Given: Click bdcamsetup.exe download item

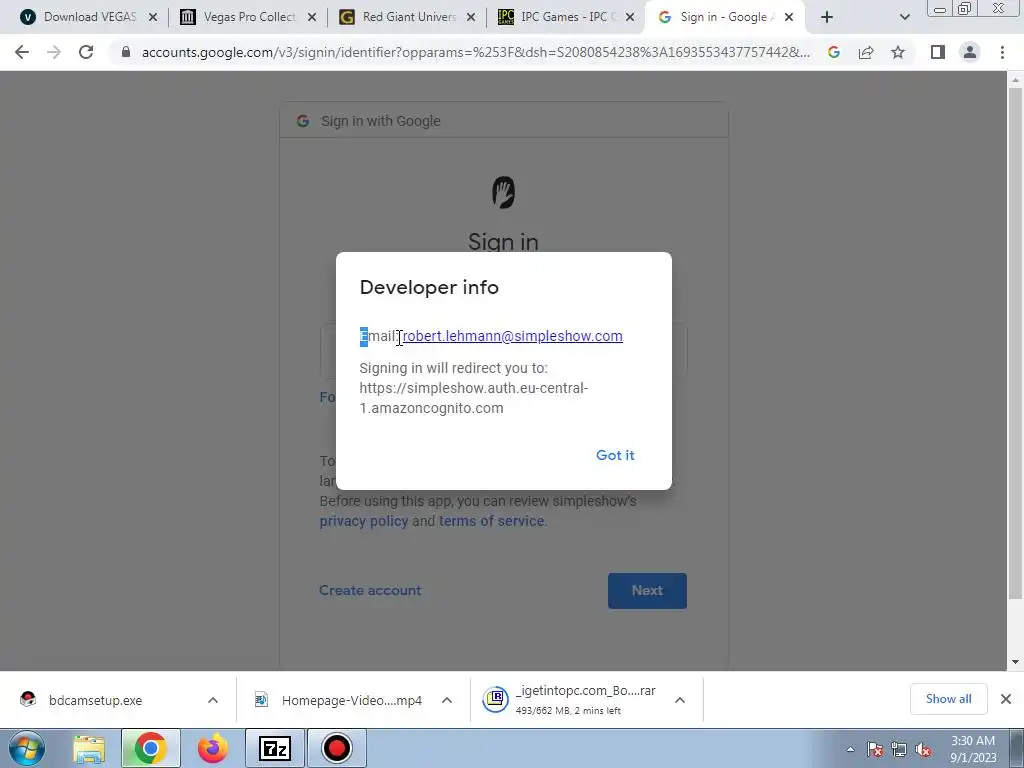Looking at the screenshot, I should [x=95, y=700].
